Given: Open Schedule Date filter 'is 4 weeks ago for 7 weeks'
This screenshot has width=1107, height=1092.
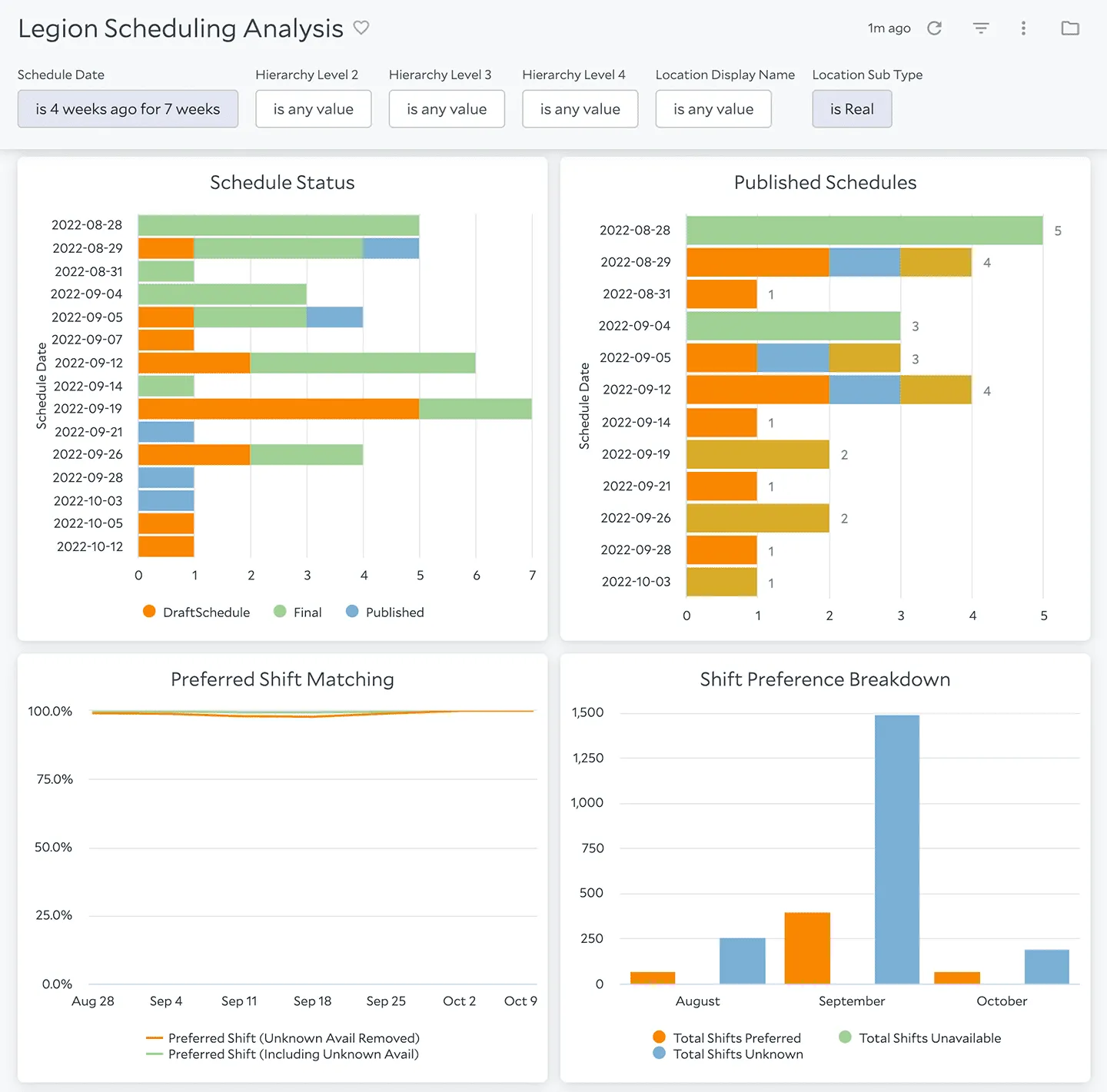Looking at the screenshot, I should pos(128,109).
